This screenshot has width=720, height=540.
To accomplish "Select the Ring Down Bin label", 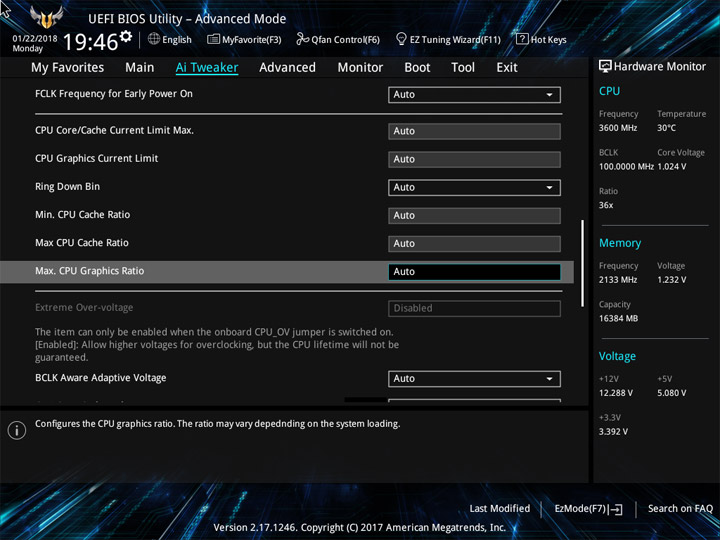I will tap(68, 186).
